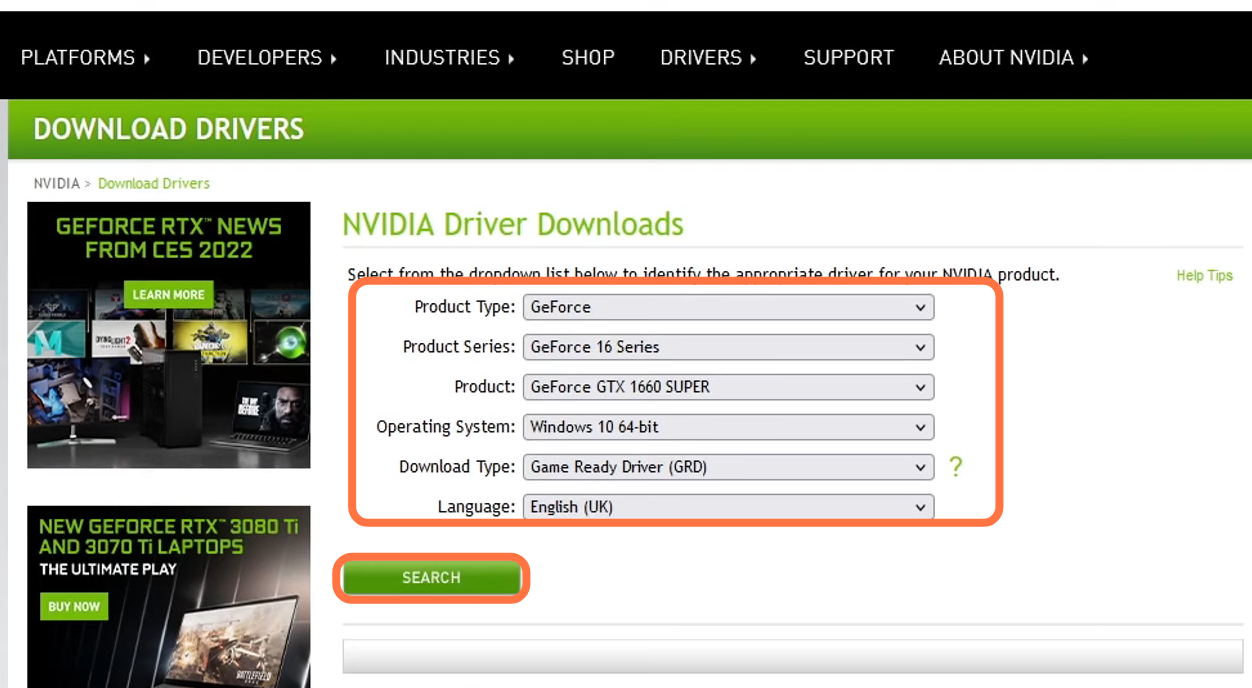Click LEARN MORE on the CES 2022 banner
Viewport: 1252px width, 688px height.
168,295
